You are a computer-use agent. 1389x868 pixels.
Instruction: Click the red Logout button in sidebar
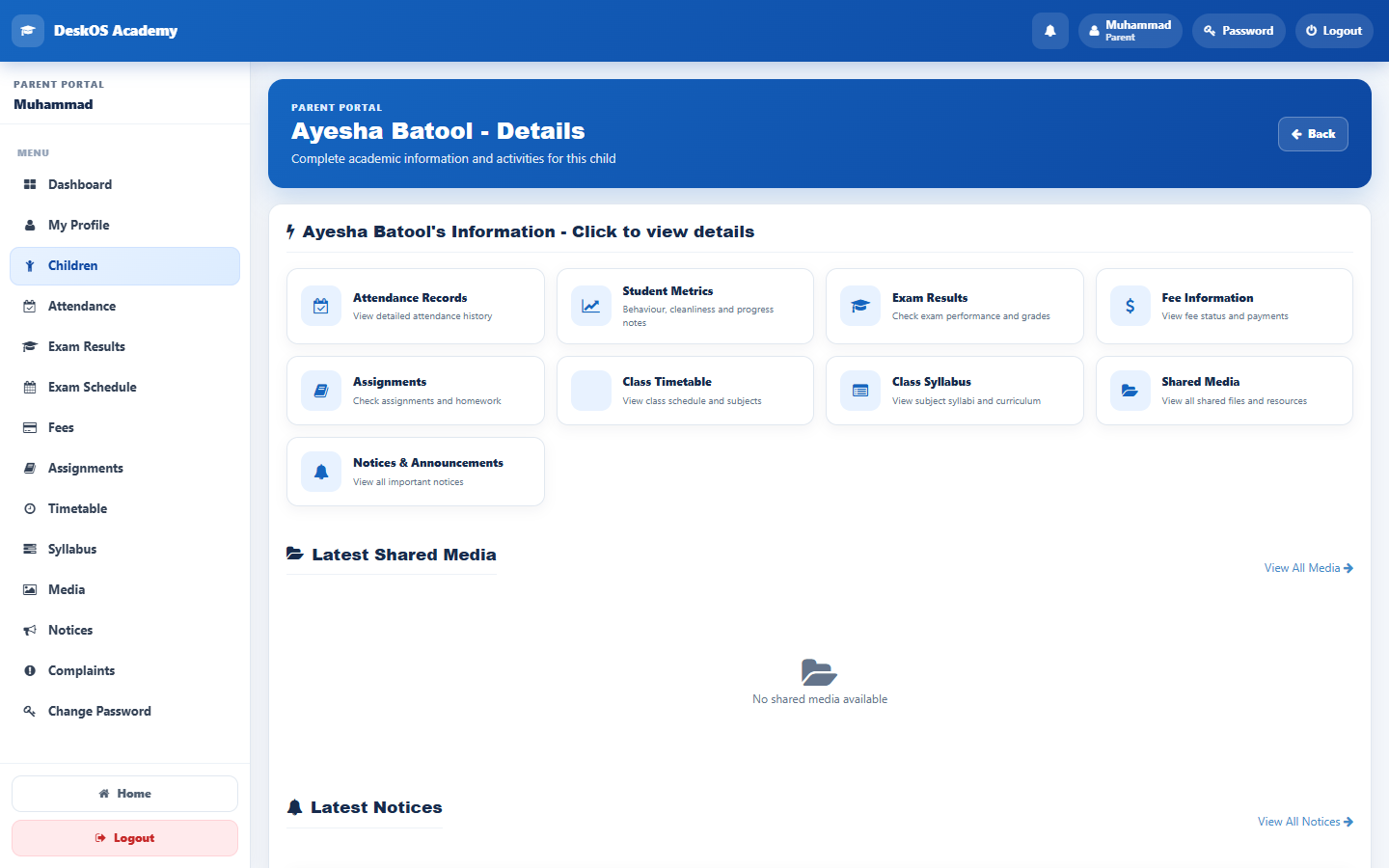(124, 838)
